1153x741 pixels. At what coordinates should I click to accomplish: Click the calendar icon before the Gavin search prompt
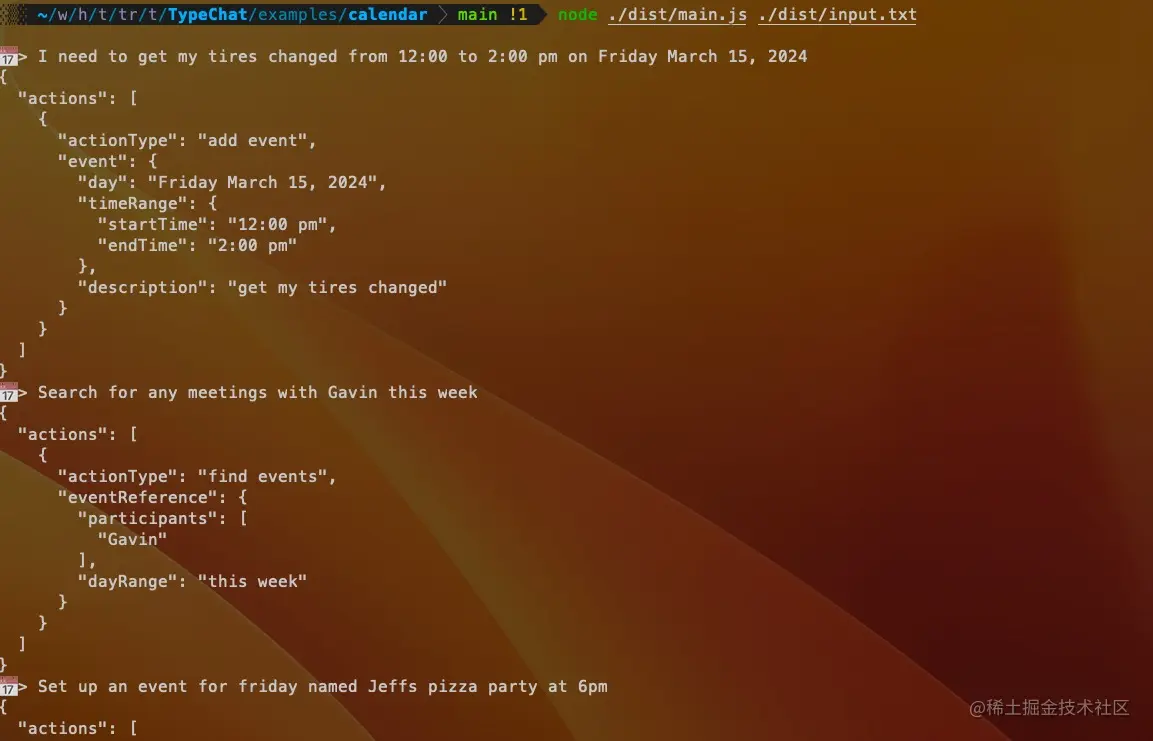point(9,392)
